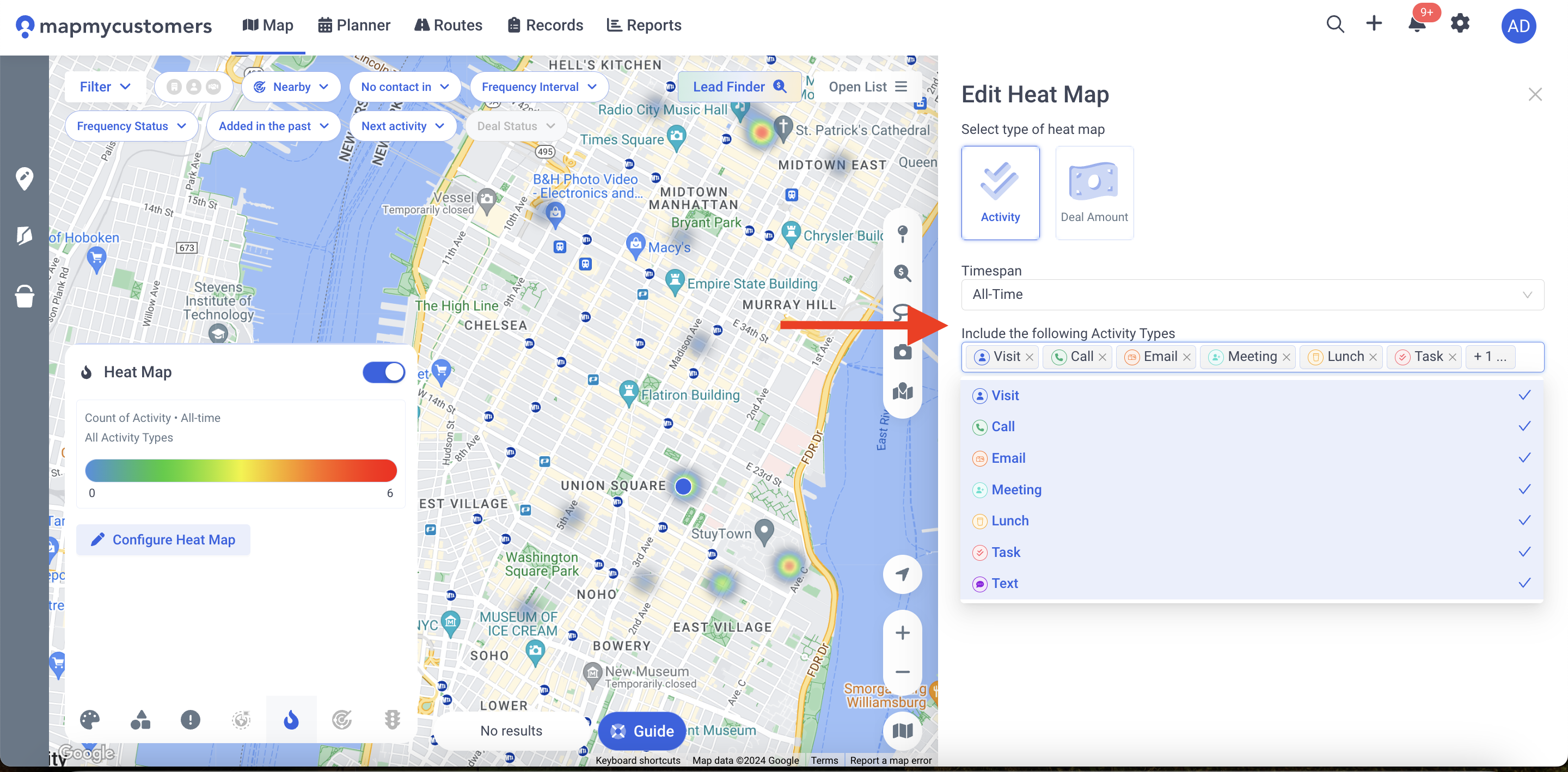Expand the Frequency Interval dropdown
The width and height of the screenshot is (1568, 772).
click(x=538, y=87)
